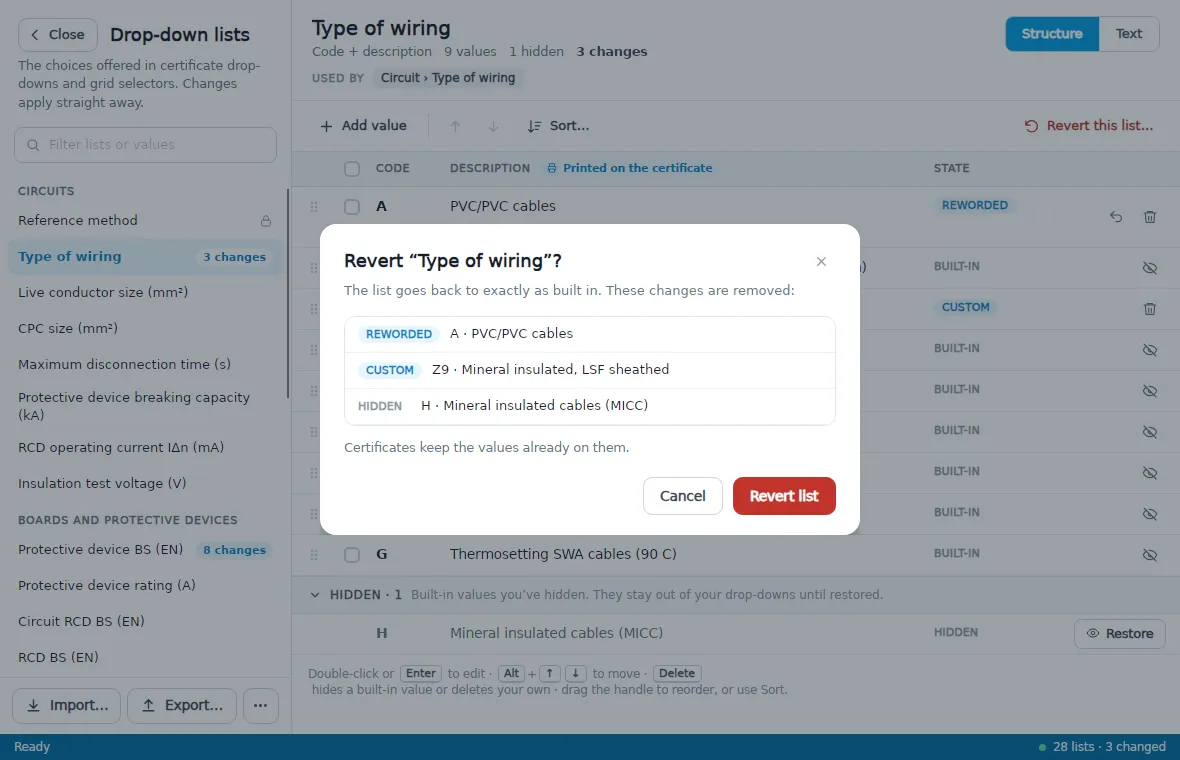
Task: Tick the checkbox for row G
Action: pyautogui.click(x=351, y=555)
